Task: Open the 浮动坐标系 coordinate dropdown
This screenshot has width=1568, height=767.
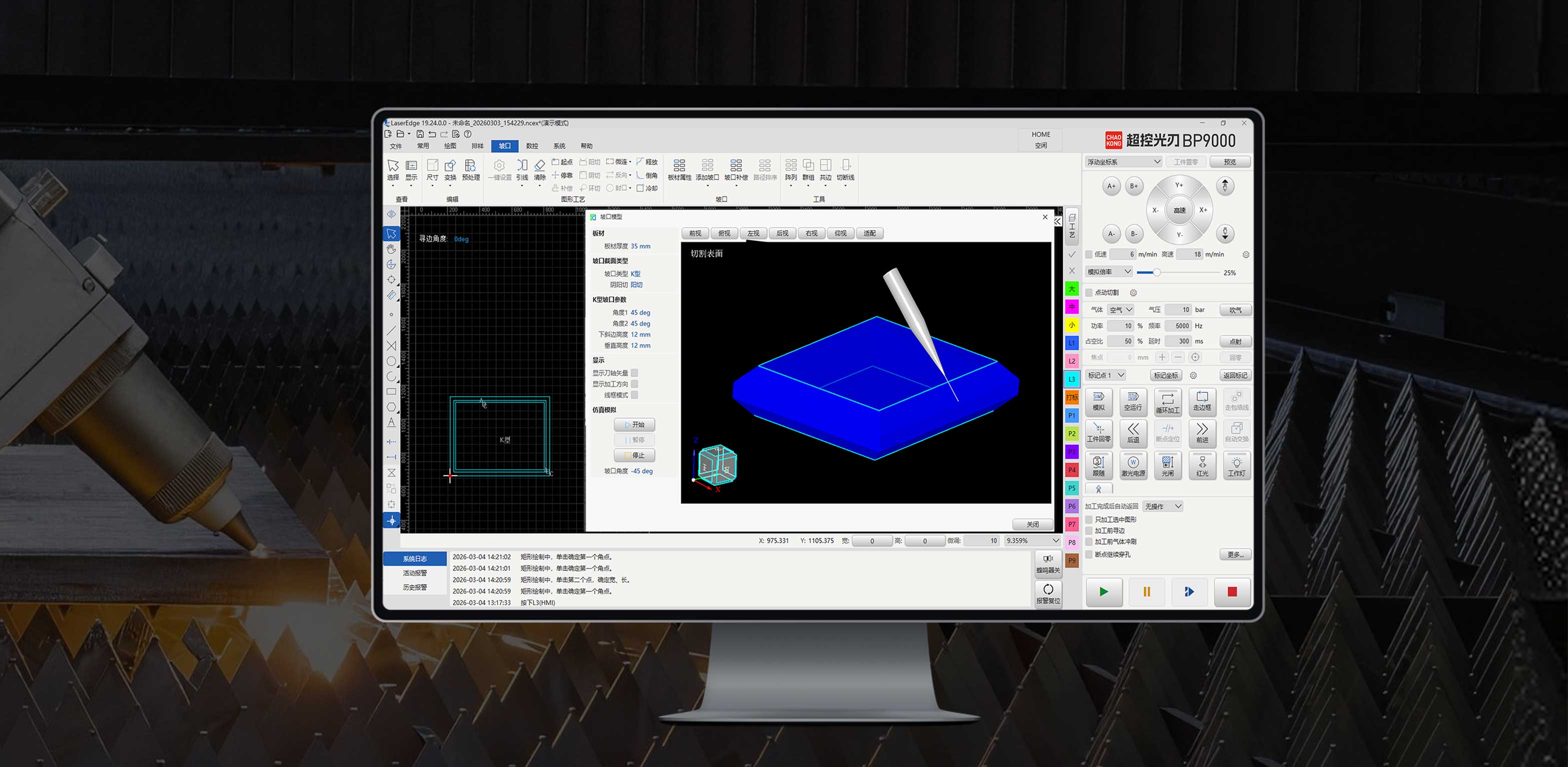Action: pyautogui.click(x=1124, y=162)
